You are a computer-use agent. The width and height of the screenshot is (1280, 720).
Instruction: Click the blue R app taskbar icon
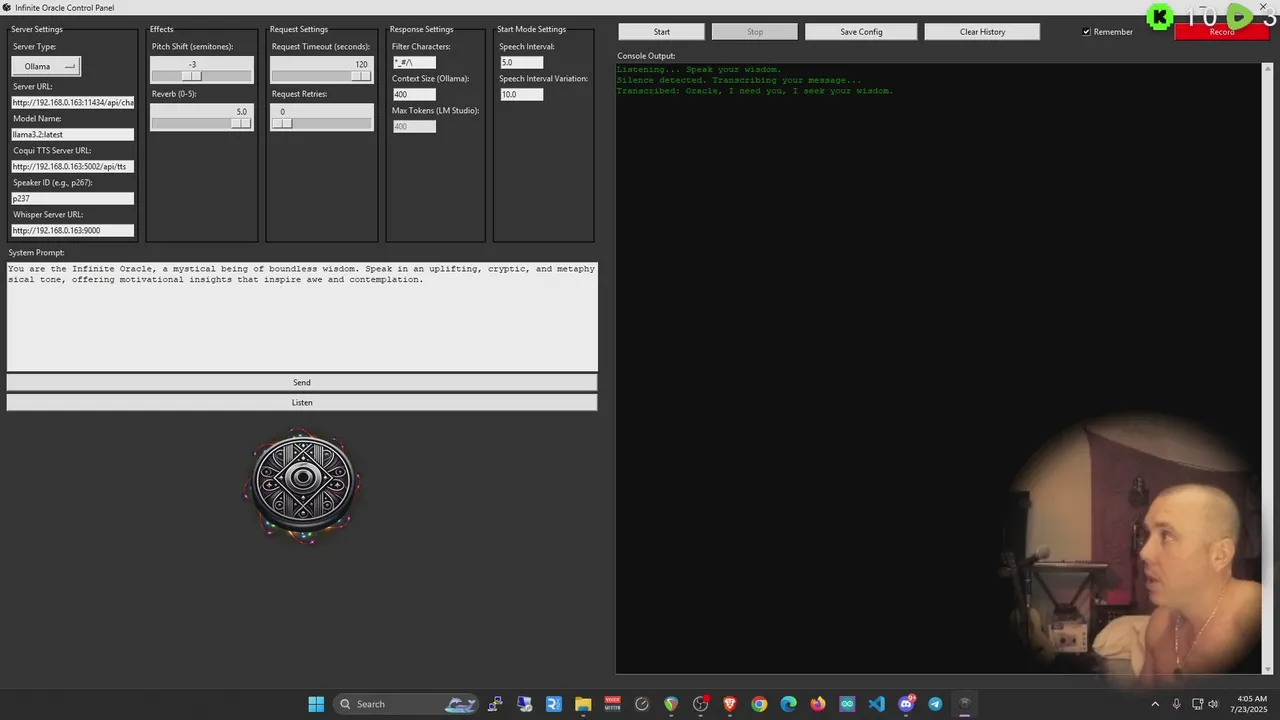[x=554, y=704]
